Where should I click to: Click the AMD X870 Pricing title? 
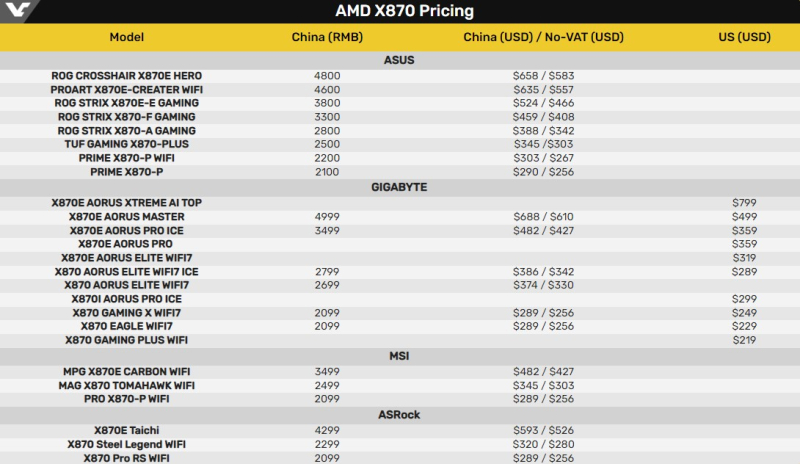point(399,12)
